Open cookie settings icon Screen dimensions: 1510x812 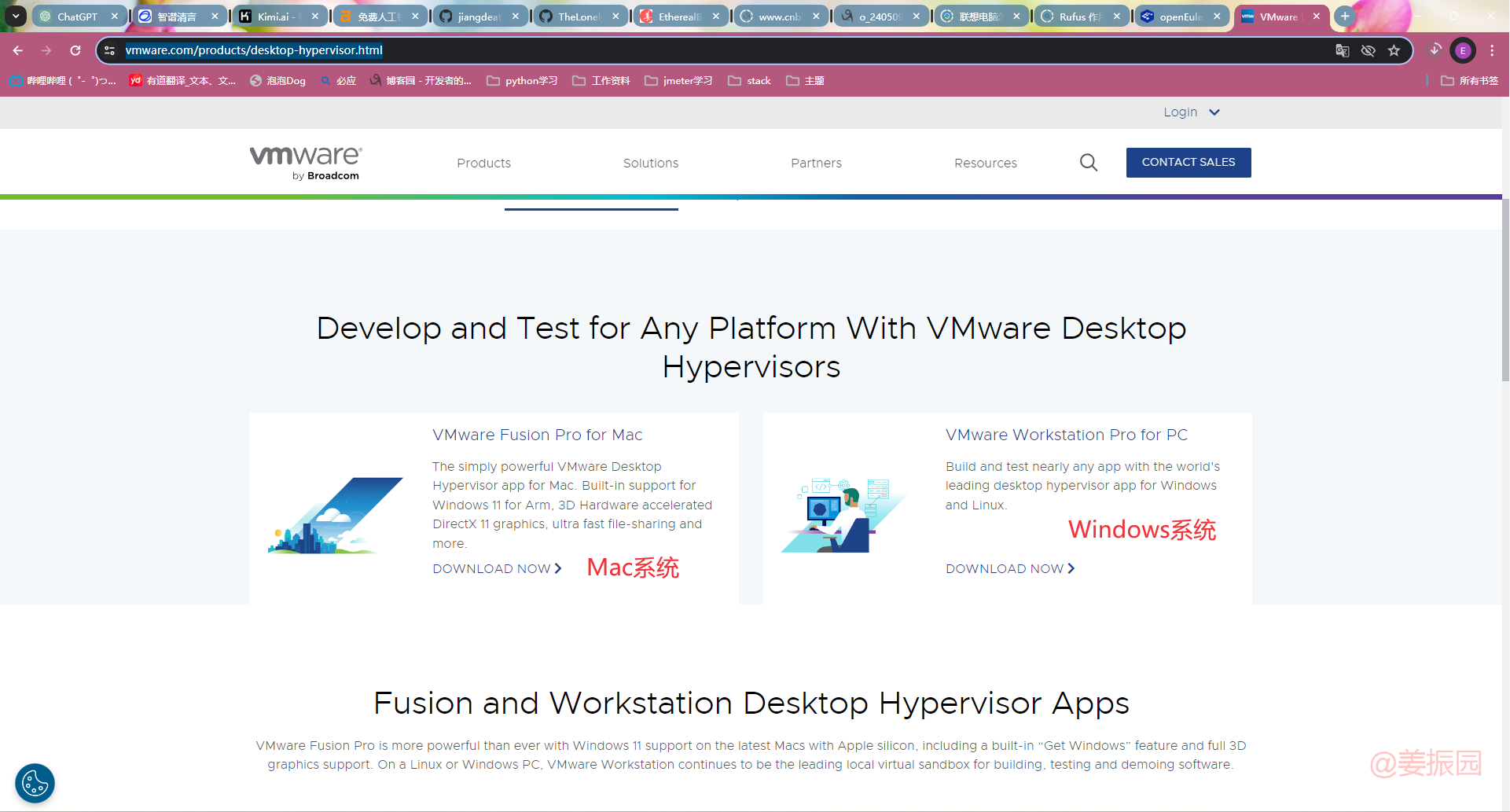point(35,783)
